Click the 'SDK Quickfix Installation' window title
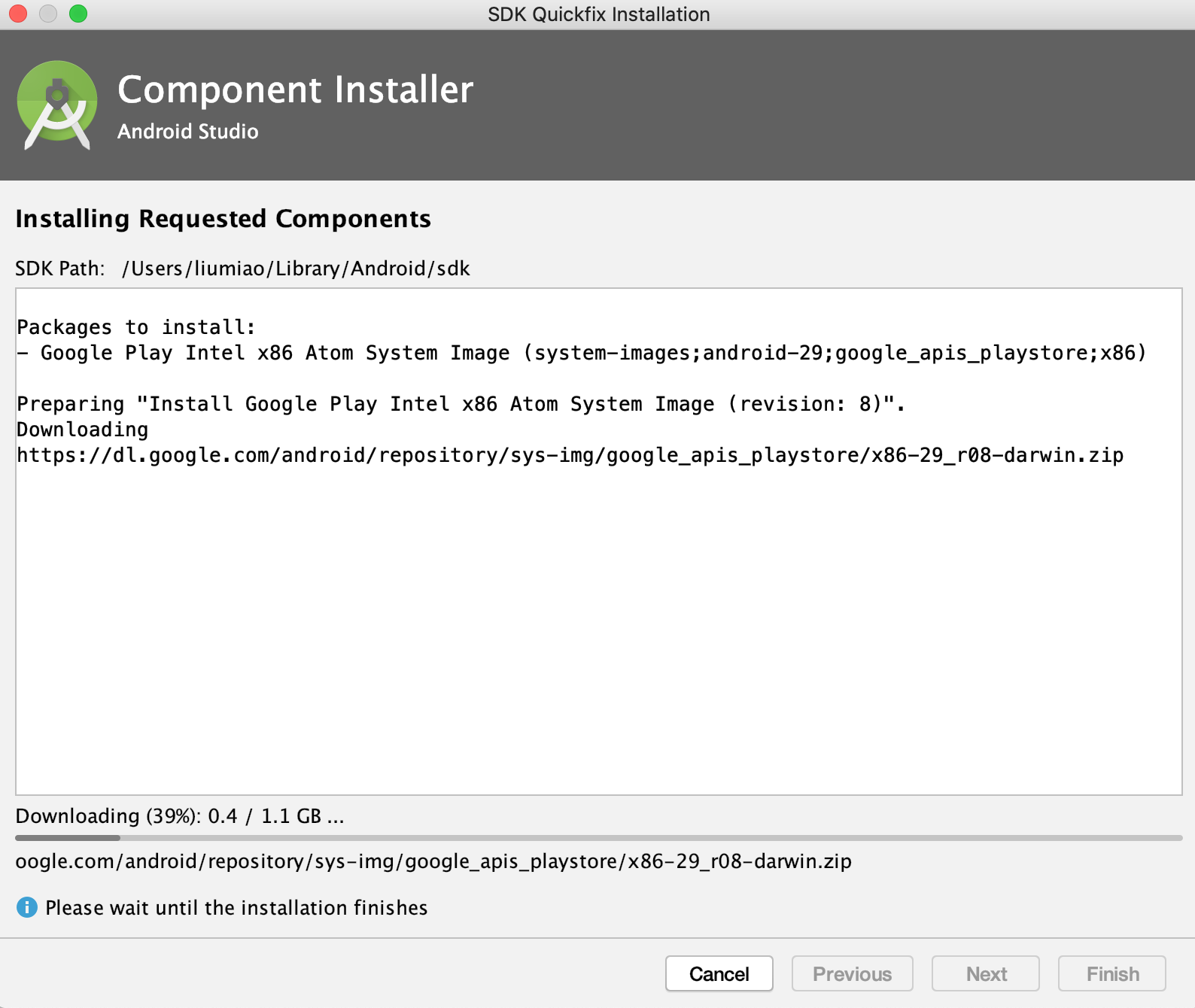The height and width of the screenshot is (1008, 1195). click(x=598, y=14)
